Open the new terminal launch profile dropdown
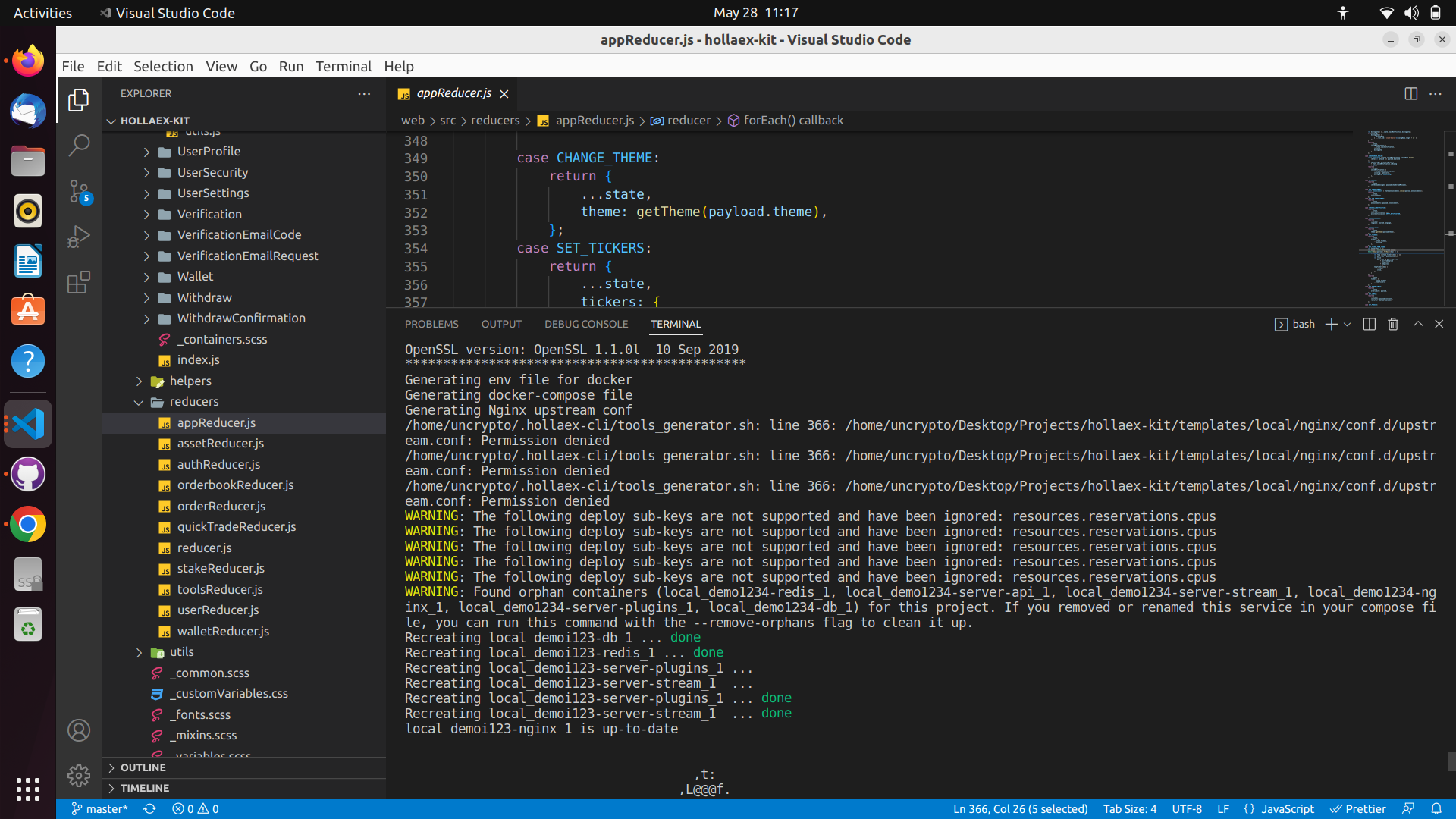This screenshot has height=819, width=1456. pyautogui.click(x=1348, y=325)
